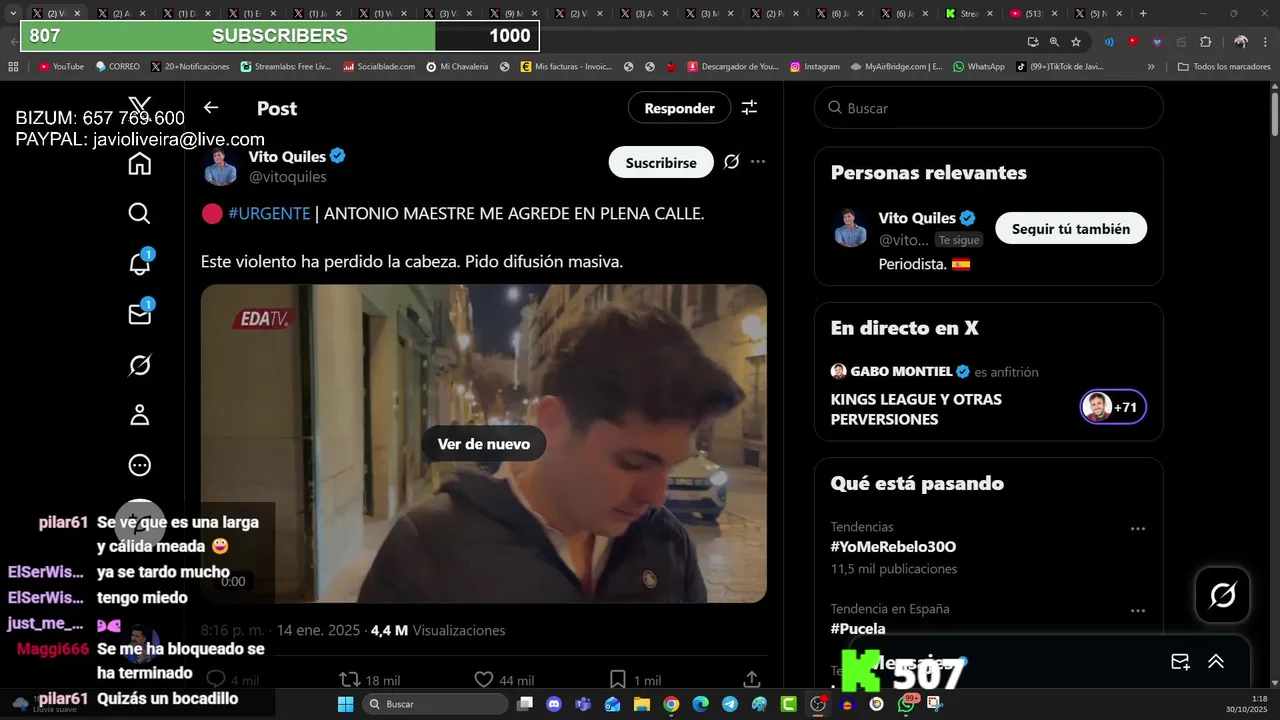Click the new message icon in Mensajes bar
Screen dimensions: 1280x720
pos(1180,662)
